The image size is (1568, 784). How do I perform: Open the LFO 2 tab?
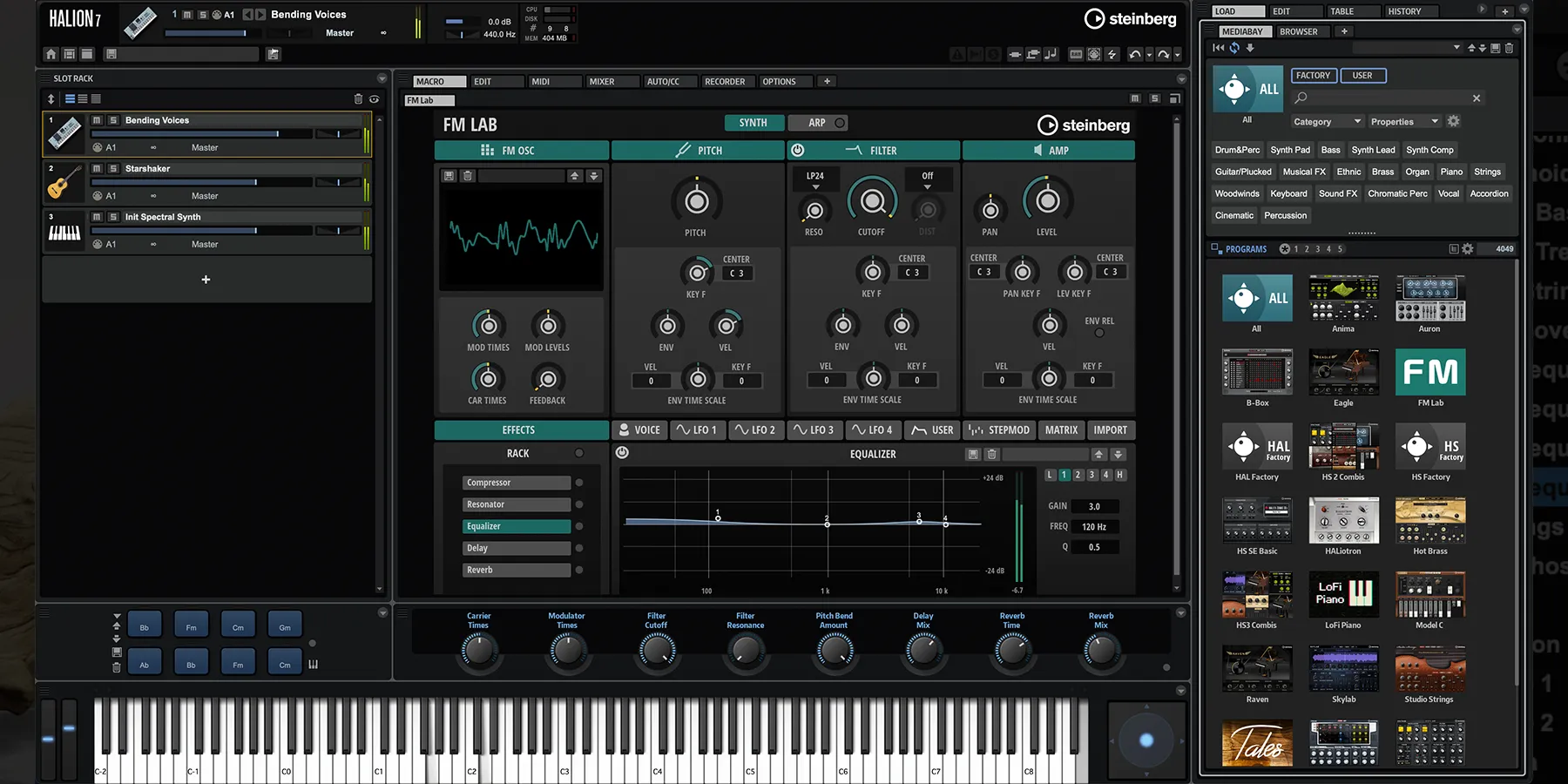754,429
